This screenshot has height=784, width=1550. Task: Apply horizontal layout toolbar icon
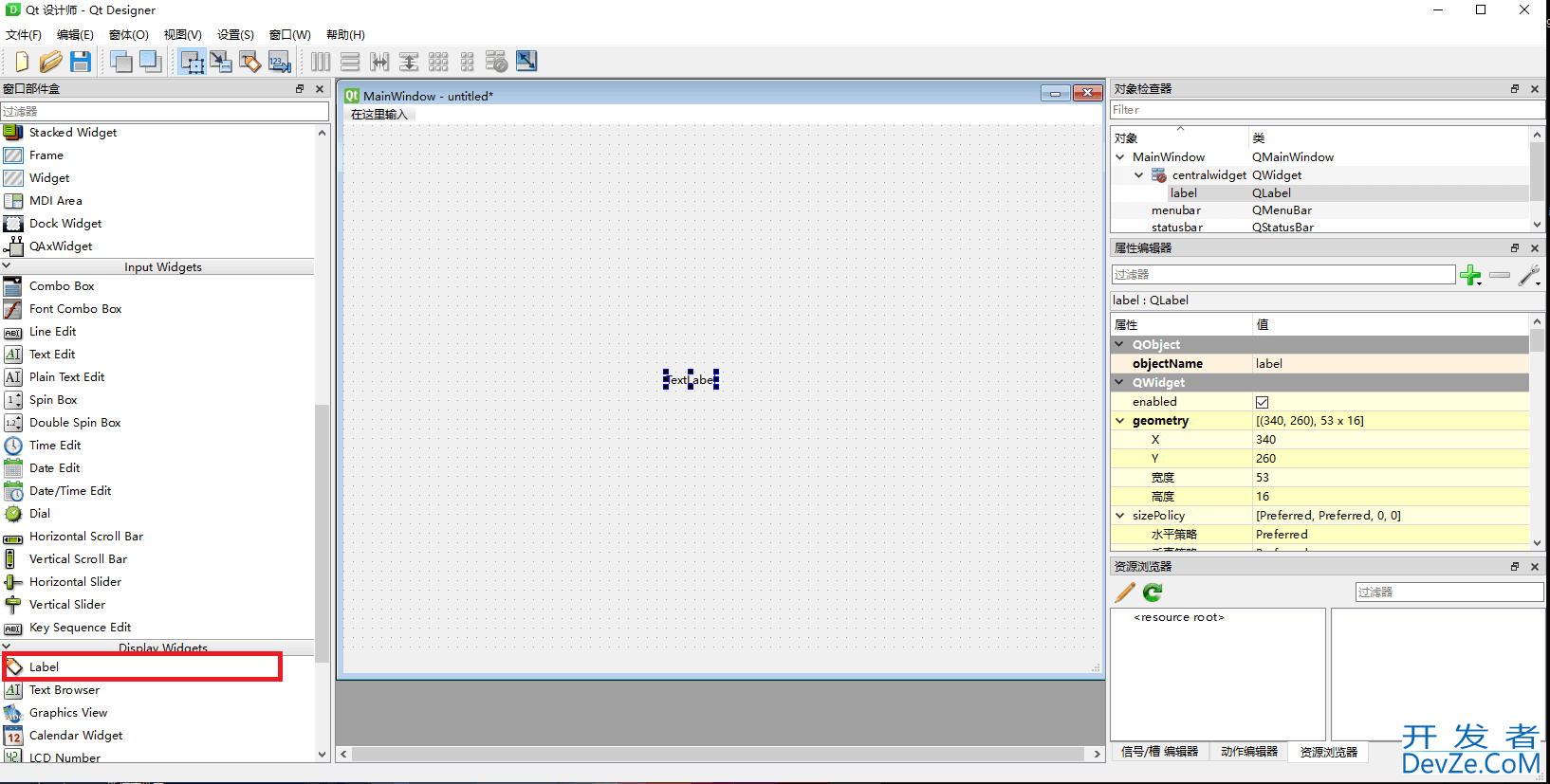(321, 62)
